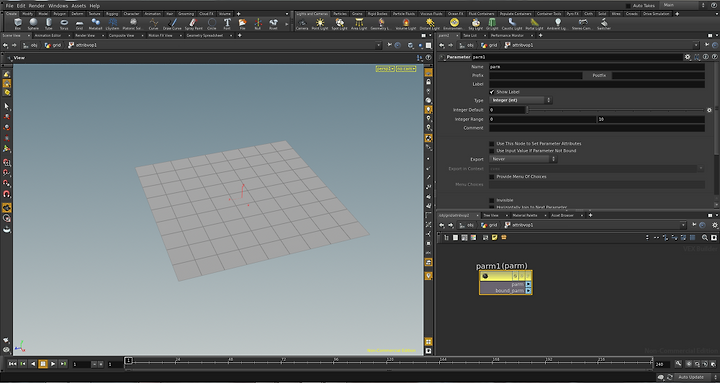Switch to the Material Palette tab
The image size is (720, 383).
[x=525, y=215]
